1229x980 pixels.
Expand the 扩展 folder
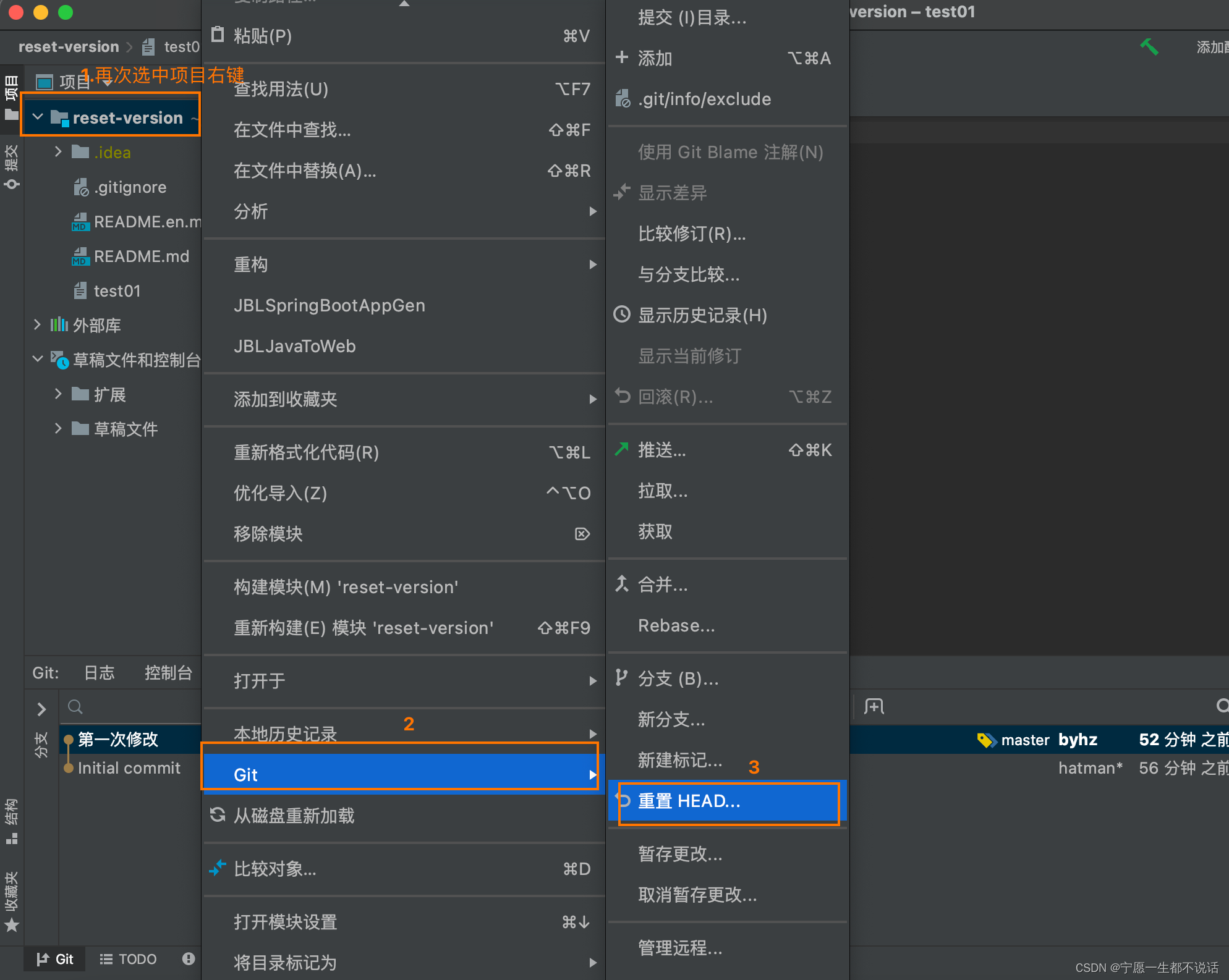point(58,394)
